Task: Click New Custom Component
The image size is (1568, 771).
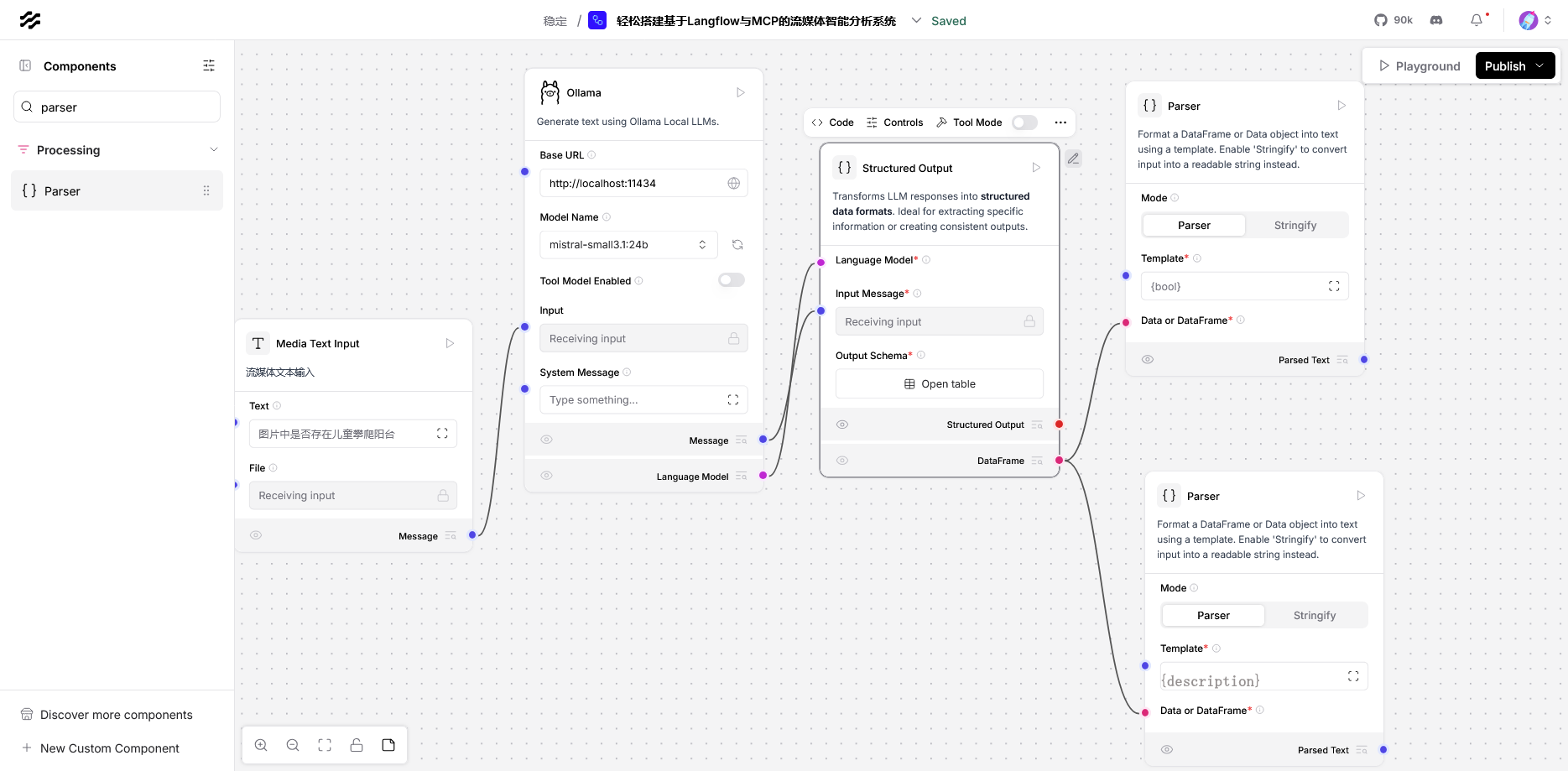Action: (x=101, y=748)
